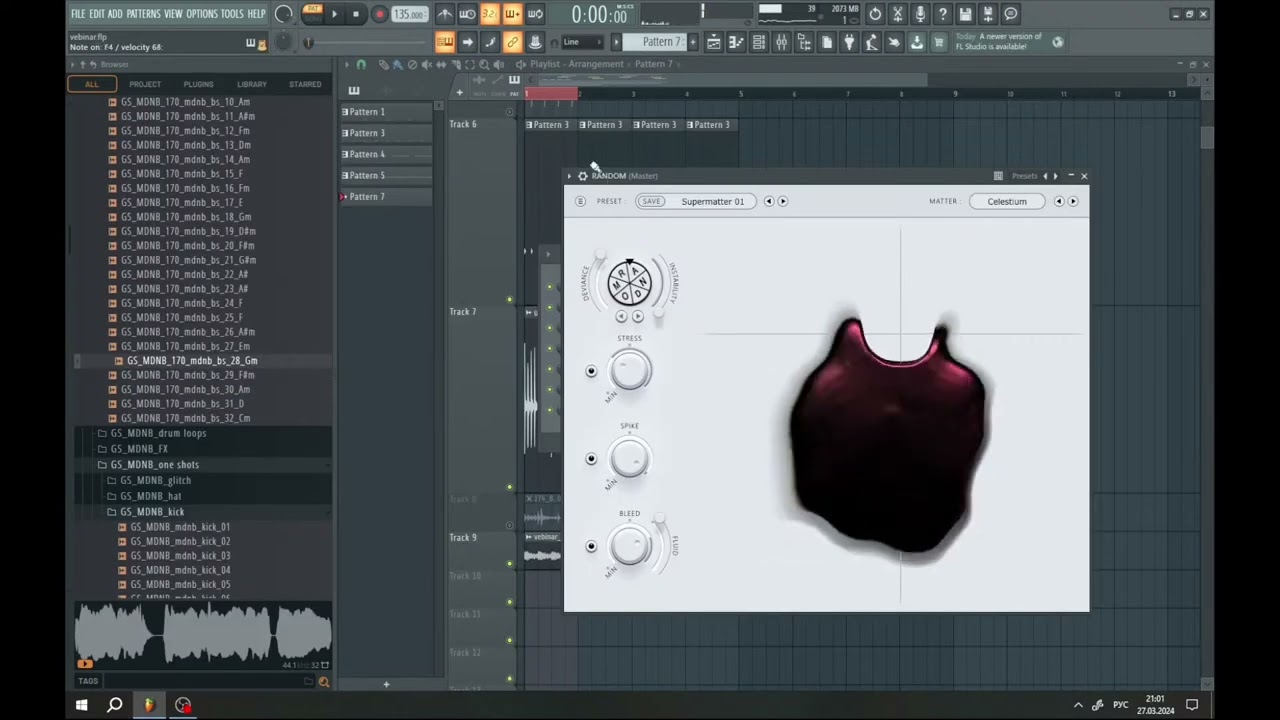Switch to the STARRED browser tab
Screen dimensions: 1280x720
[x=305, y=84]
